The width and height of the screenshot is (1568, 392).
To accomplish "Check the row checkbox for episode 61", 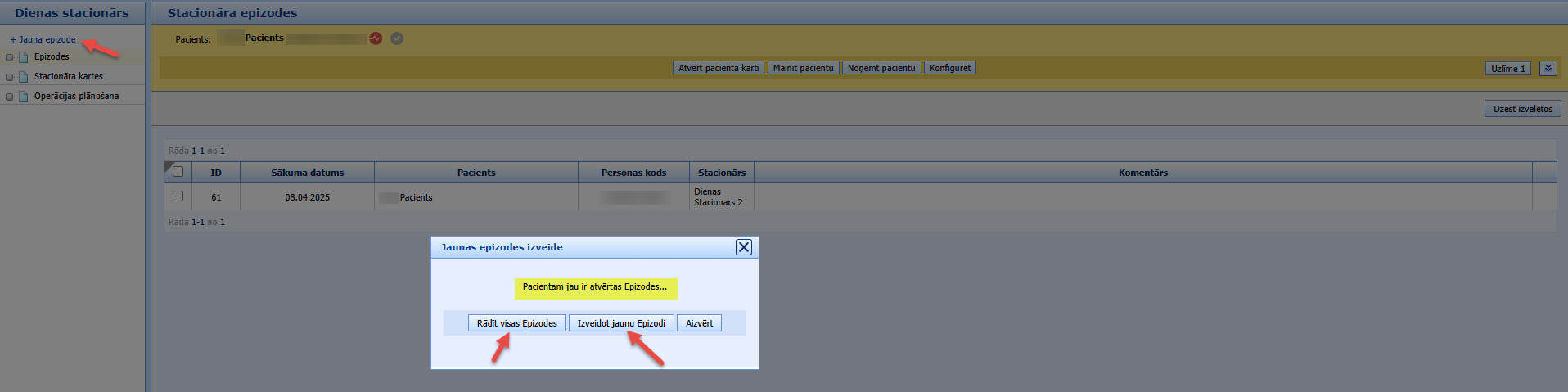I will 178,196.
